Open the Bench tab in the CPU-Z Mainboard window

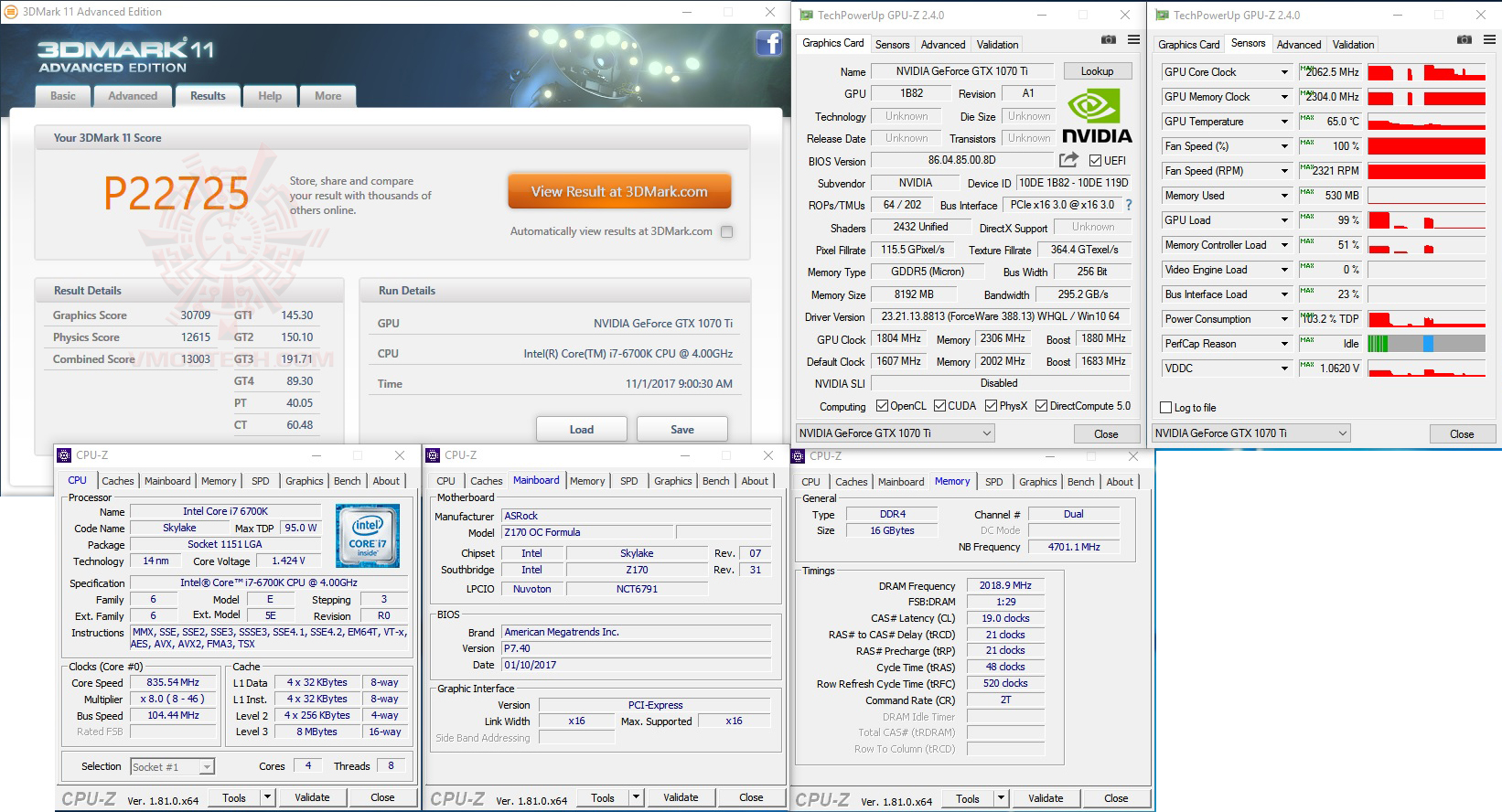716,481
